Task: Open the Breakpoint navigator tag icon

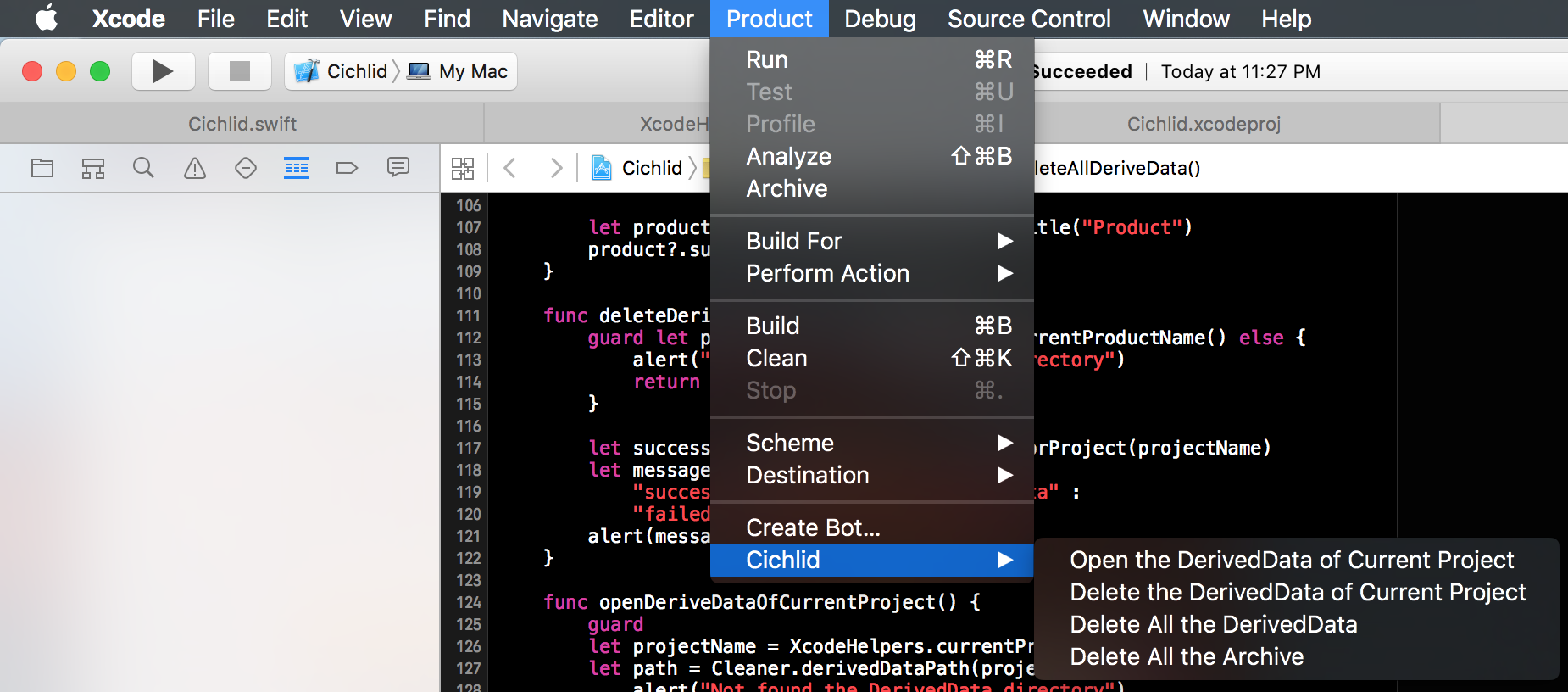Action: pos(348,168)
